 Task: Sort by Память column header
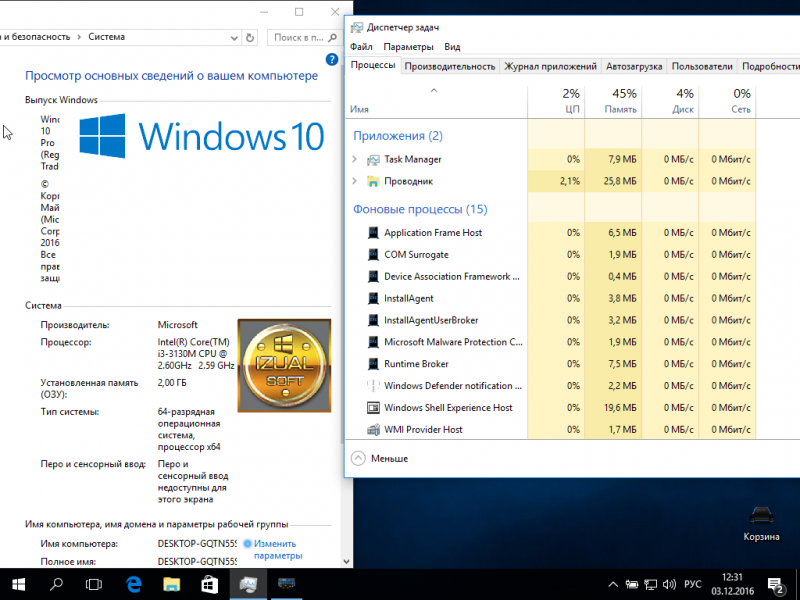(x=613, y=101)
